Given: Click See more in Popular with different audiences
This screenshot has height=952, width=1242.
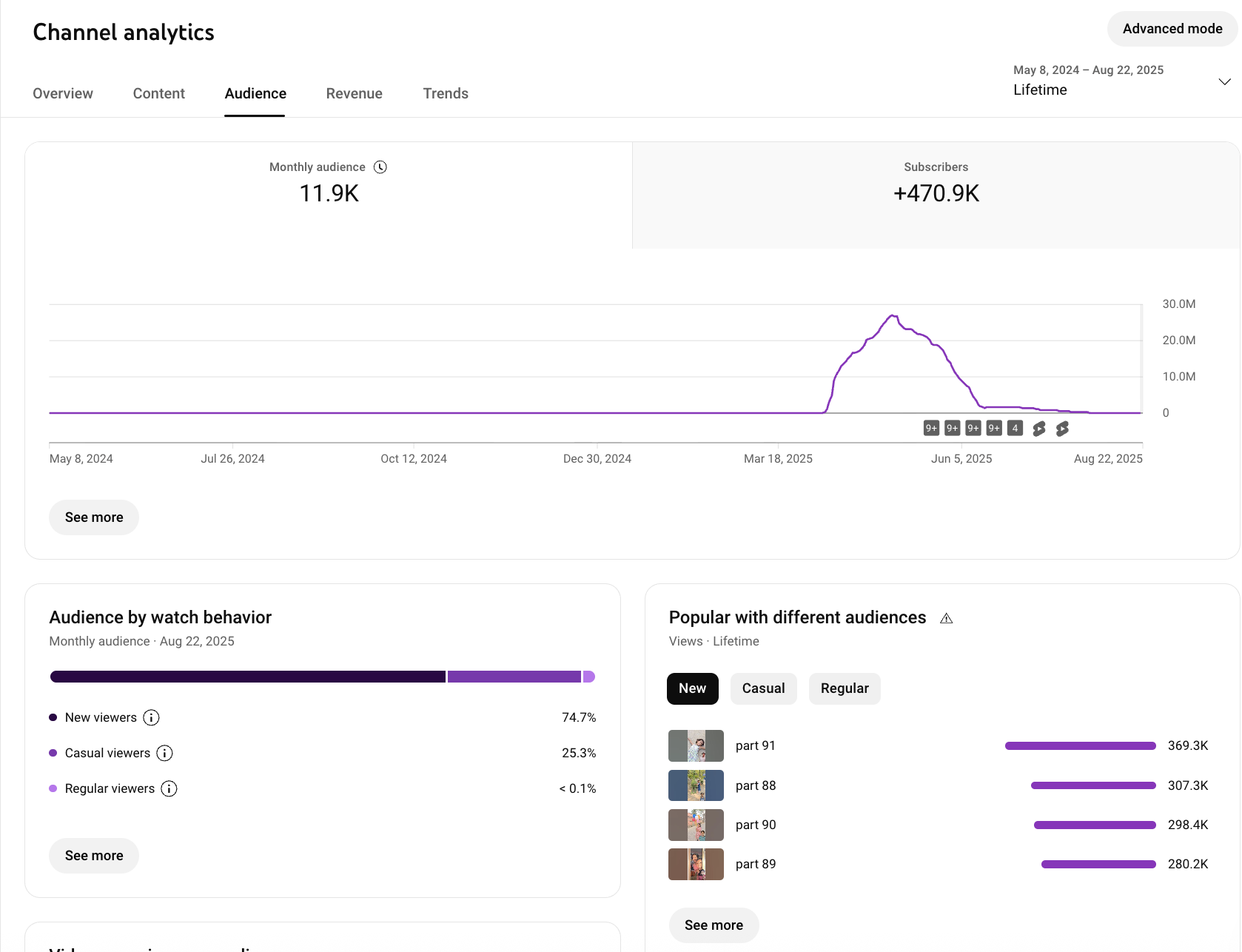Looking at the screenshot, I should tap(714, 925).
